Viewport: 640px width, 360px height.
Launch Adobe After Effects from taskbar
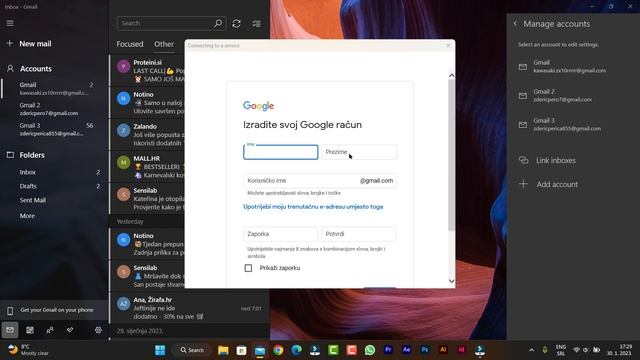pyautogui.click(x=407, y=350)
